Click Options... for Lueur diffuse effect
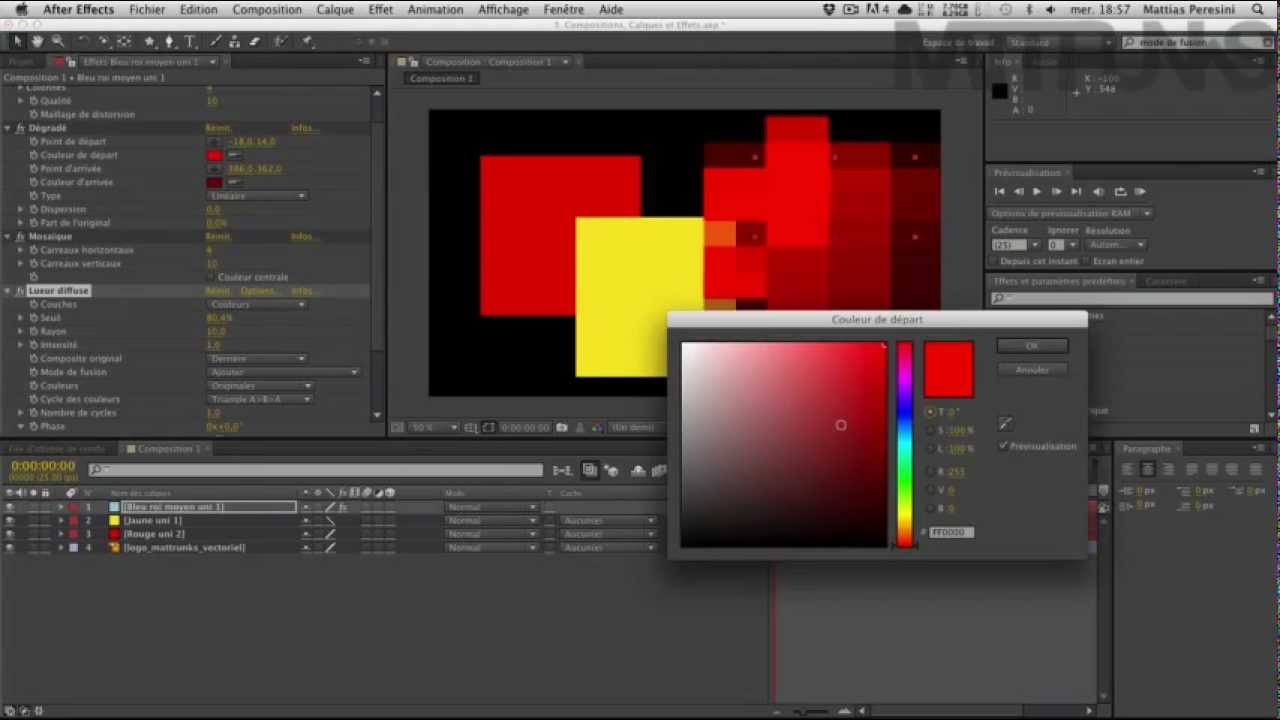The image size is (1280, 720). (x=259, y=291)
